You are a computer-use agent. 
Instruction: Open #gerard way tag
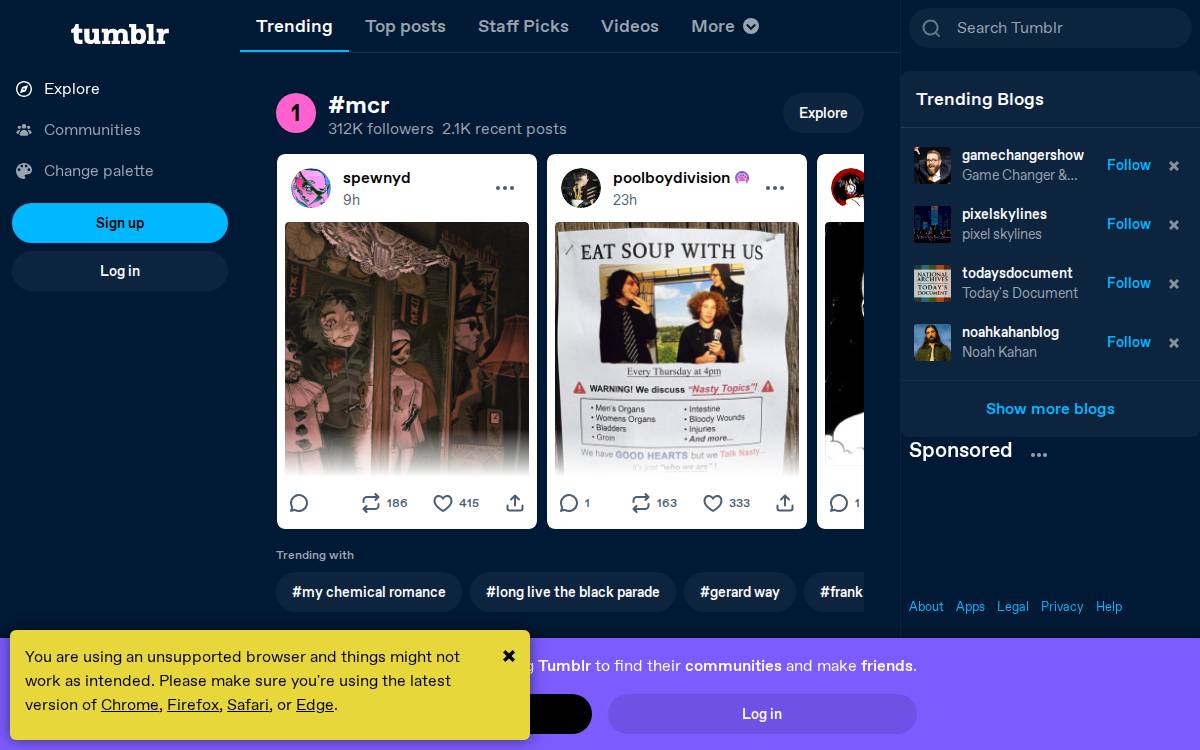coord(740,592)
